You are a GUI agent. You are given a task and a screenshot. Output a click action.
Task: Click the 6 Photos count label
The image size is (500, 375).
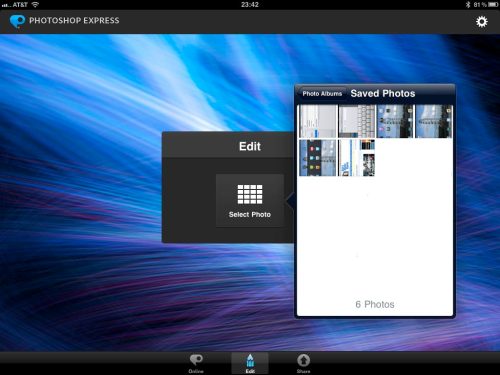[x=375, y=304]
